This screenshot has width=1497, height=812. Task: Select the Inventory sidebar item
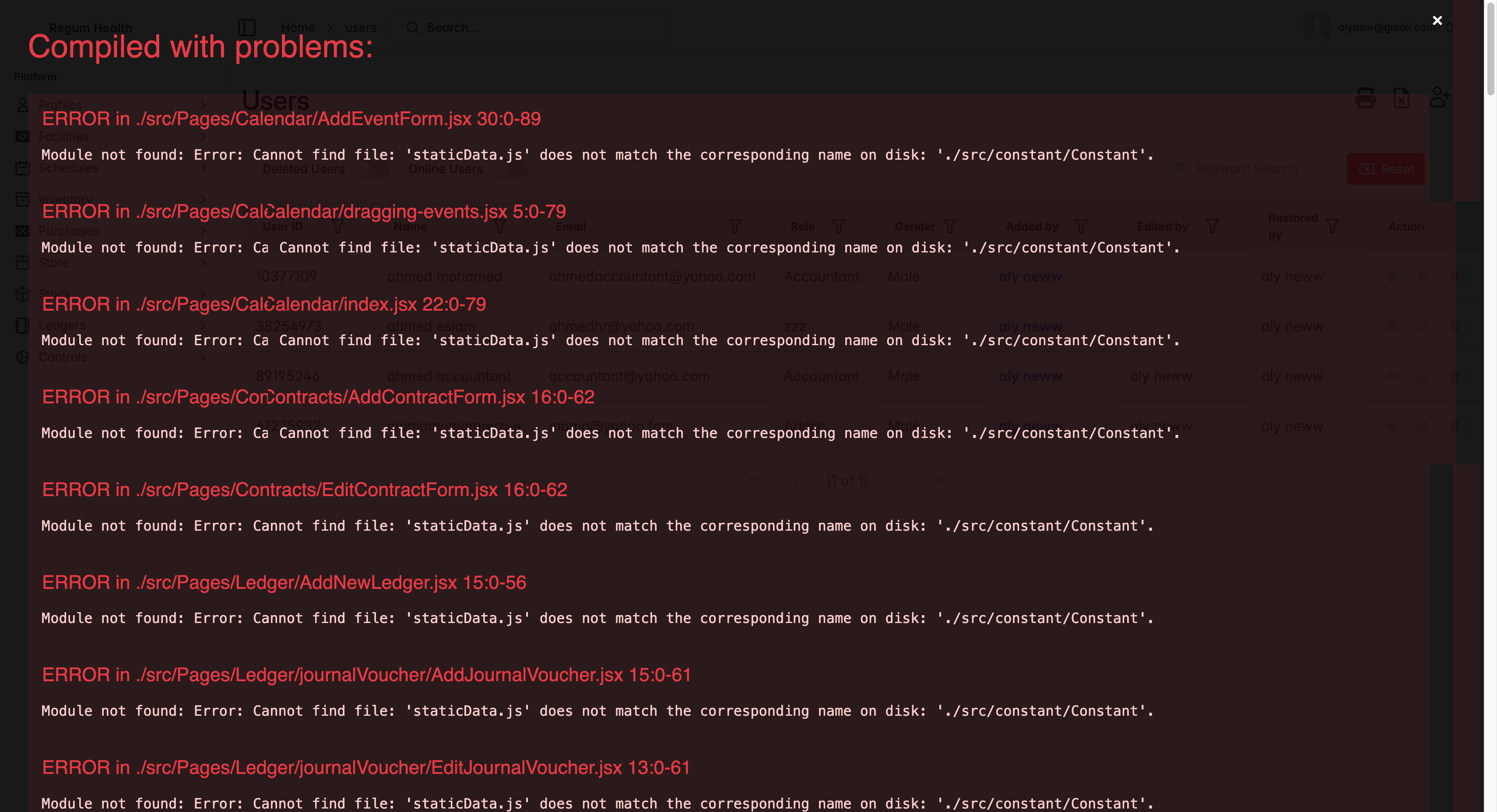(65, 199)
